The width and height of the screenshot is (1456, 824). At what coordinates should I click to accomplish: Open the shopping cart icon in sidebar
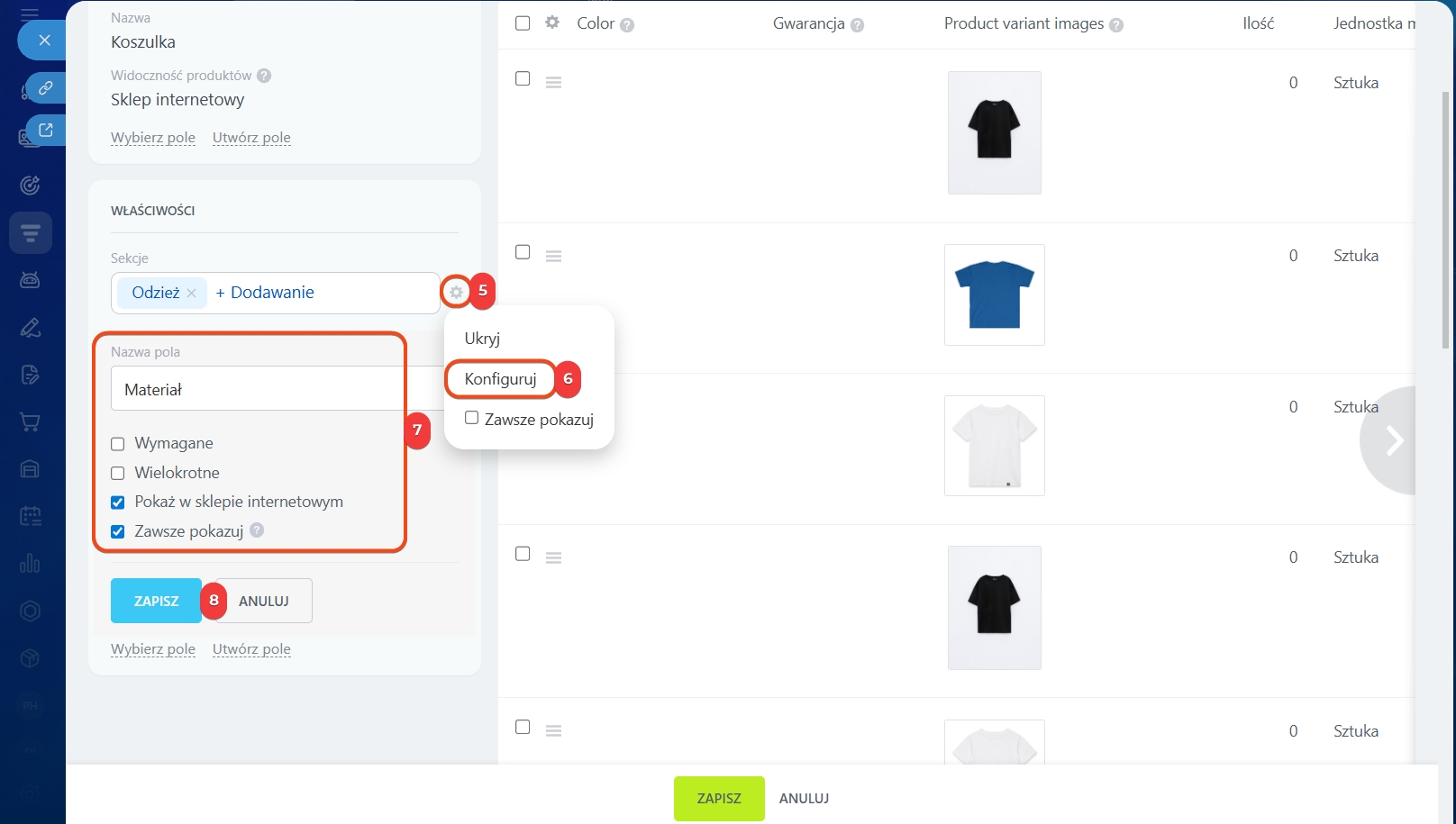30,421
